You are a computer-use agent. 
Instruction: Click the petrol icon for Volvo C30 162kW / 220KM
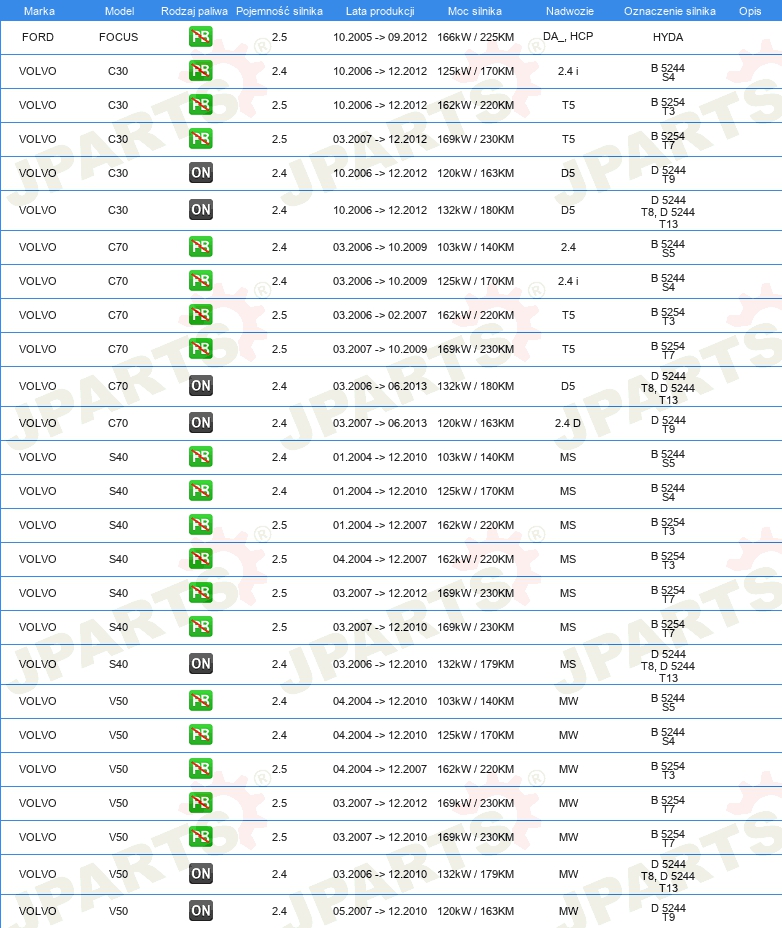pos(201,105)
